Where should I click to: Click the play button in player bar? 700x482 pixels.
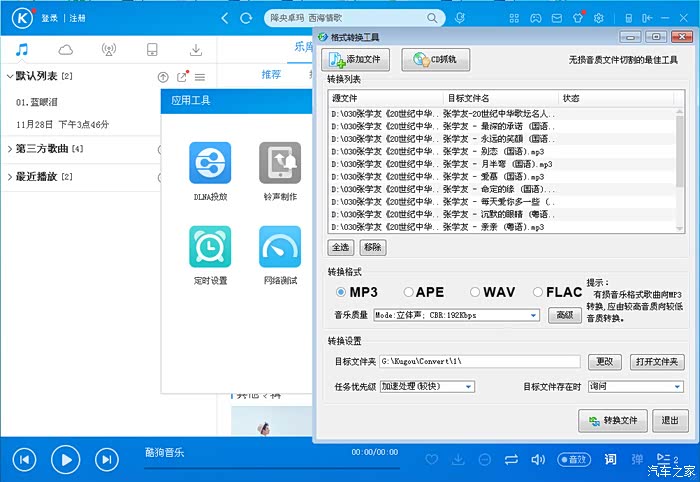pos(65,459)
